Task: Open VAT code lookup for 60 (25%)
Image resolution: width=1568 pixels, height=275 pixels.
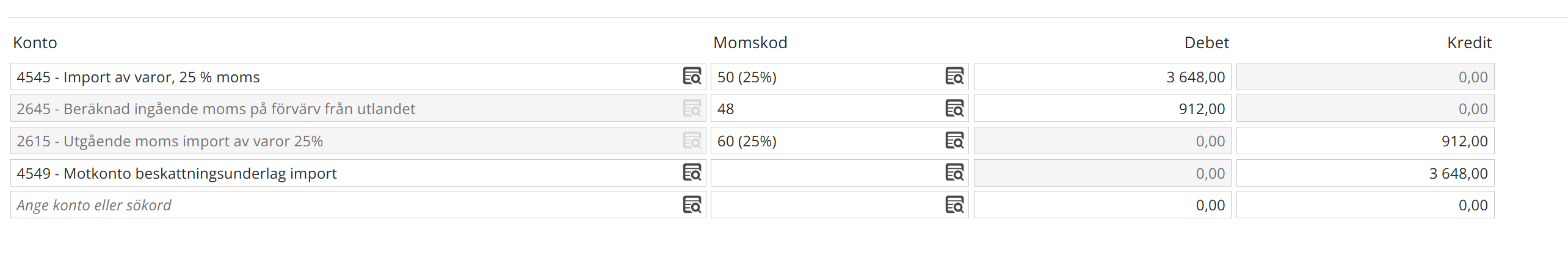Action: [x=954, y=141]
